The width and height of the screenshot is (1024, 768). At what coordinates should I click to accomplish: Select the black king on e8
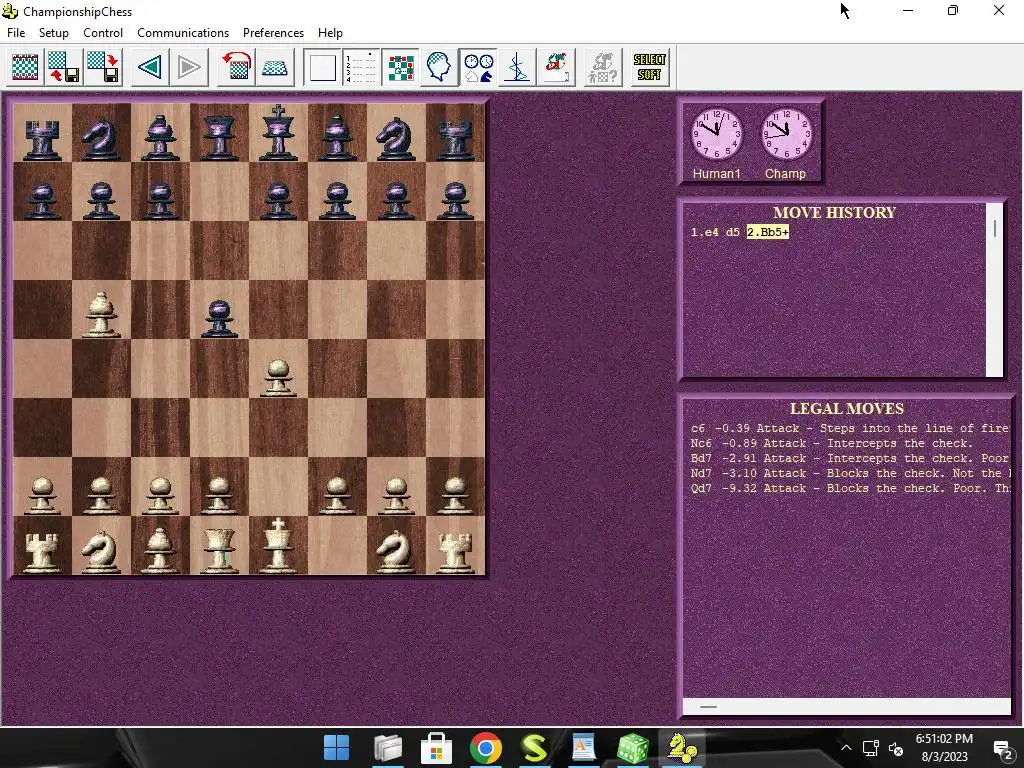pos(278,133)
